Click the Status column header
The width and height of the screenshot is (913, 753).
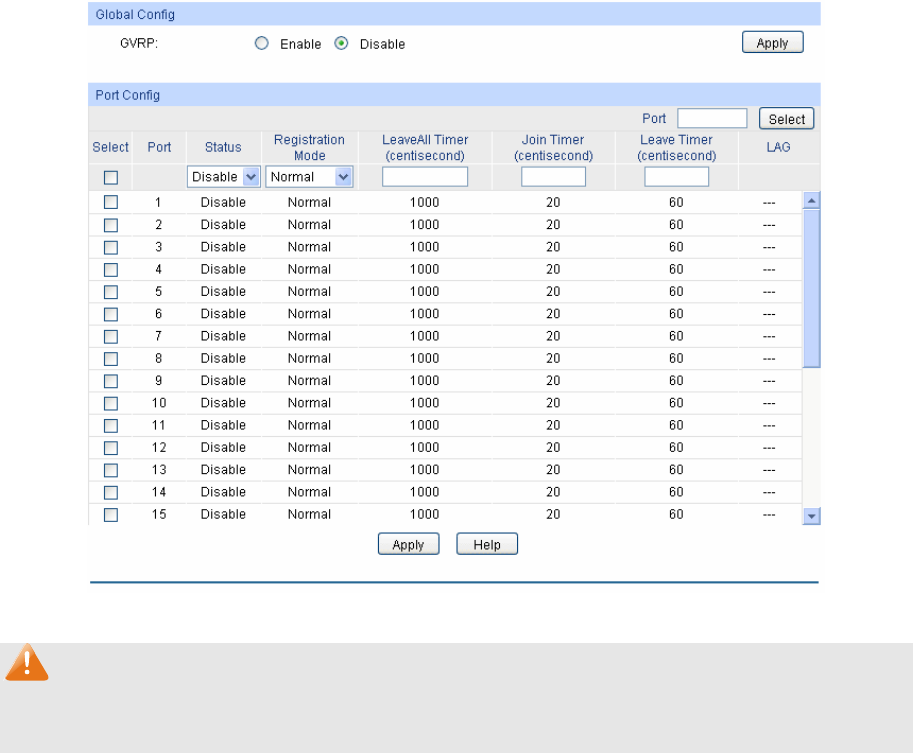click(223, 147)
